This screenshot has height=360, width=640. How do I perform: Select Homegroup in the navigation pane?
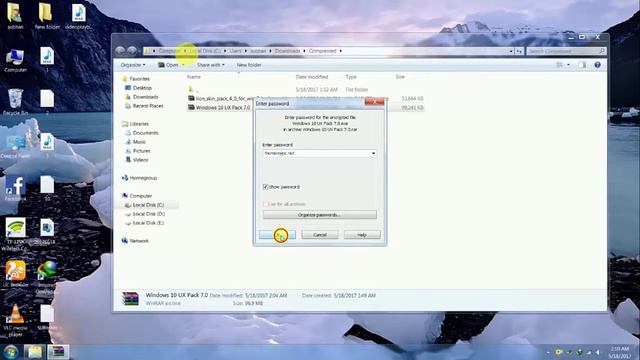(143, 178)
